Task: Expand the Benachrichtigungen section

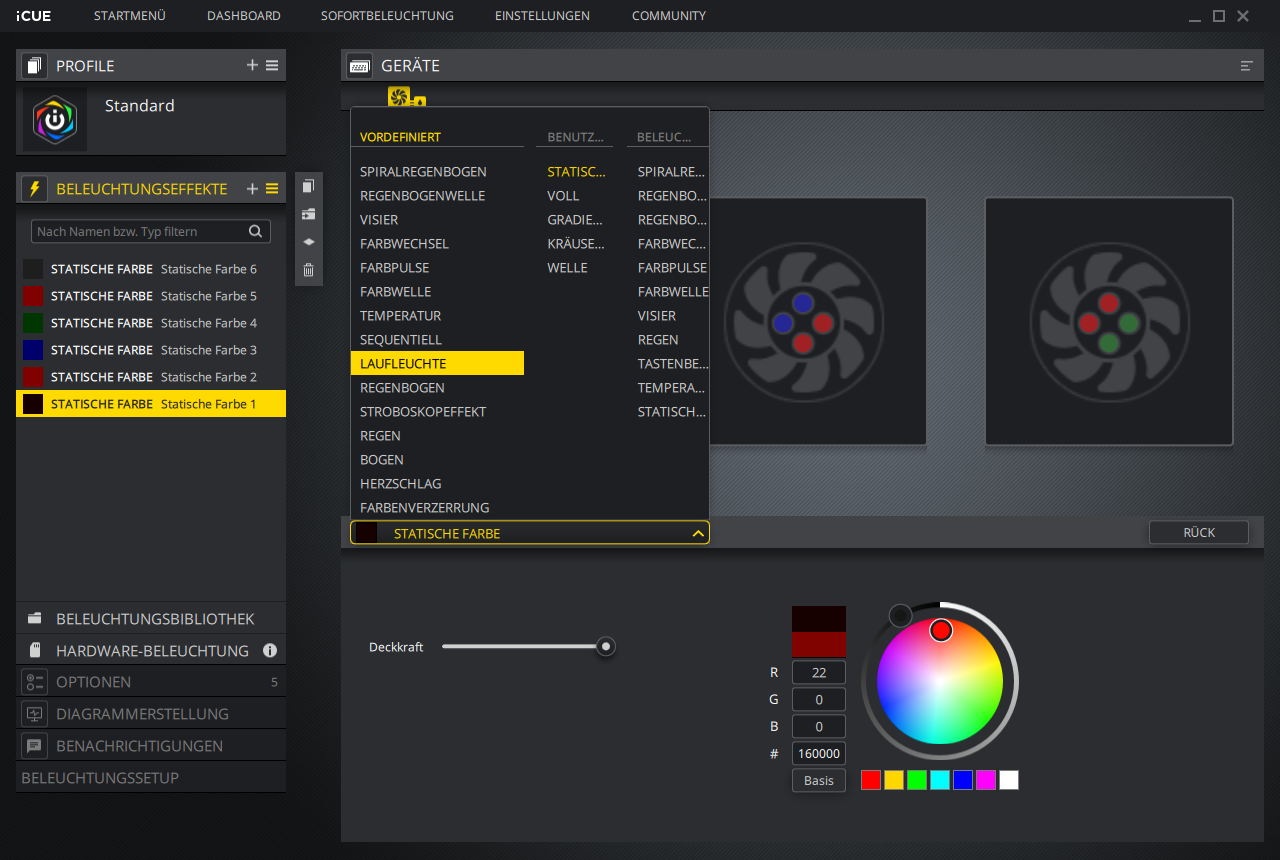Action: click(151, 746)
